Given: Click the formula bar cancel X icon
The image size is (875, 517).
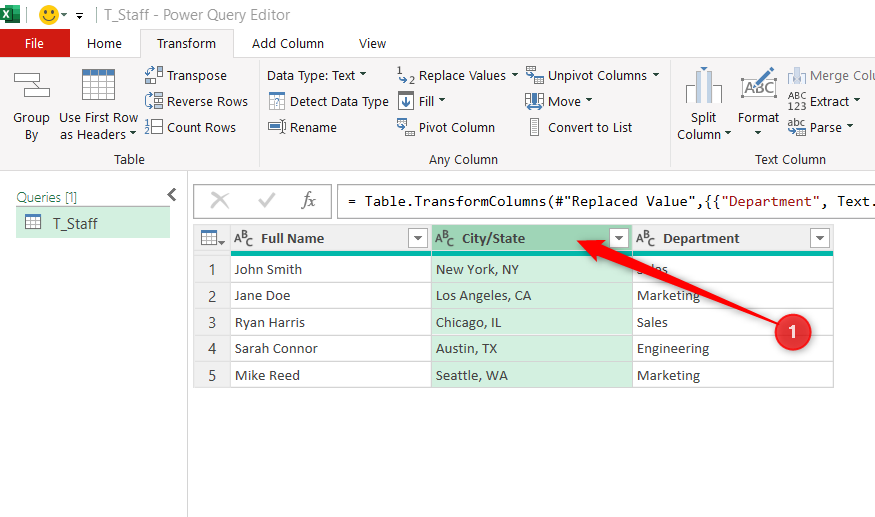Looking at the screenshot, I should tap(219, 200).
